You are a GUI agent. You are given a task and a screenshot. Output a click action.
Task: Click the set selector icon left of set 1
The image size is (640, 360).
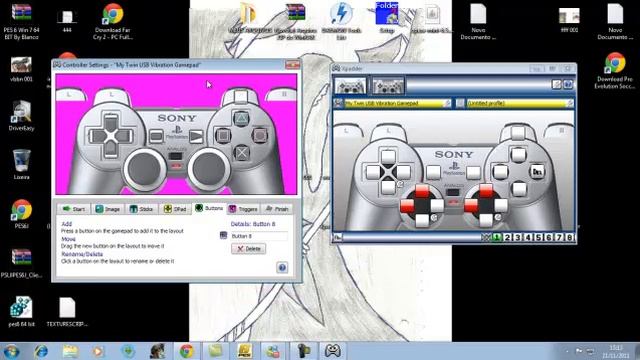pos(486,237)
